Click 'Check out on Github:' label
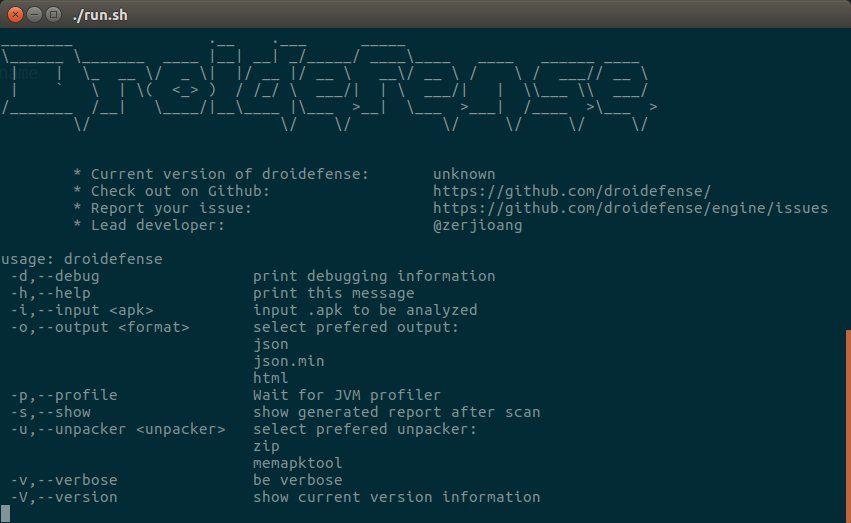Screen dimensions: 851x523 click(180, 191)
